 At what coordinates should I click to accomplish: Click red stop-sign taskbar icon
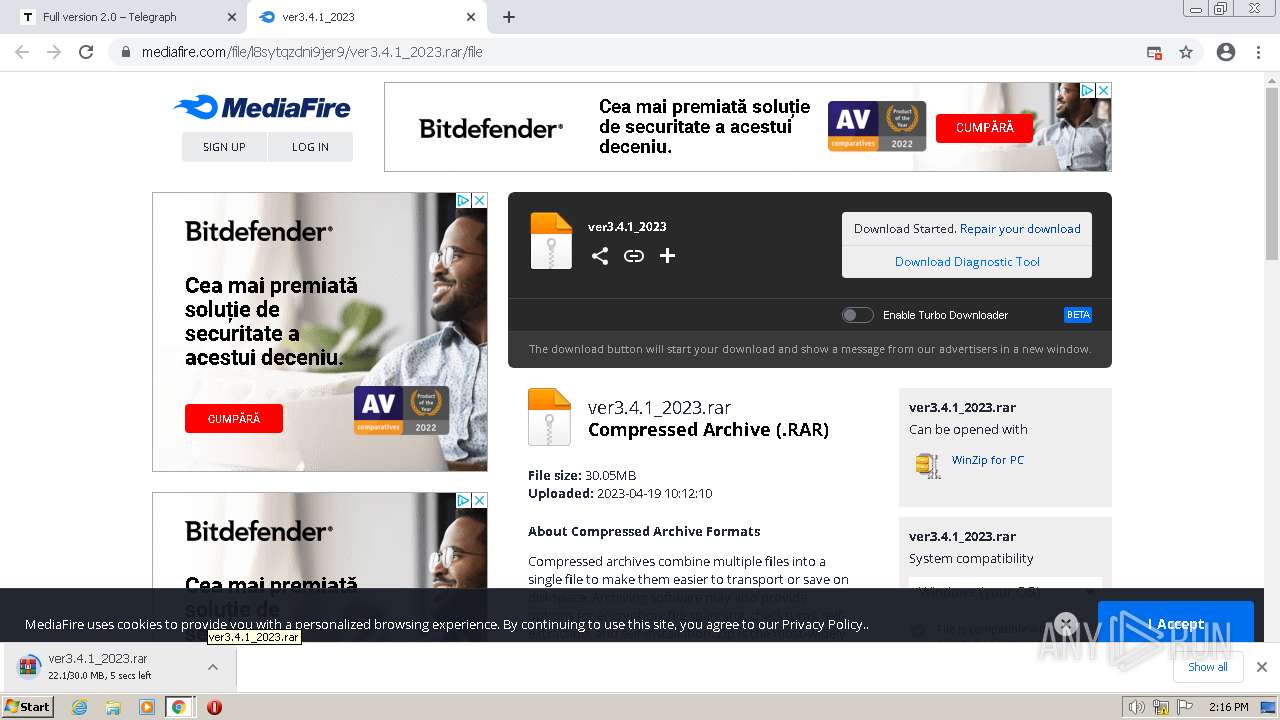pos(214,707)
